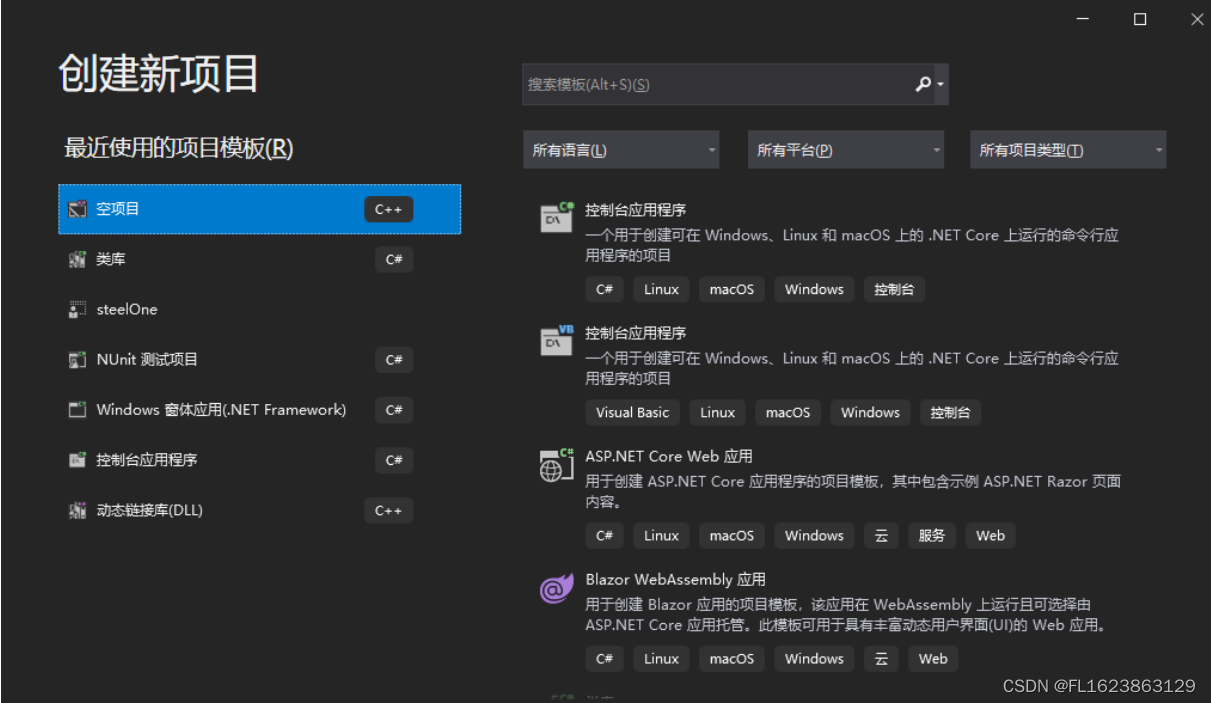Click the 最近使用的项目模板 heading
The image size is (1211, 703).
(x=179, y=148)
